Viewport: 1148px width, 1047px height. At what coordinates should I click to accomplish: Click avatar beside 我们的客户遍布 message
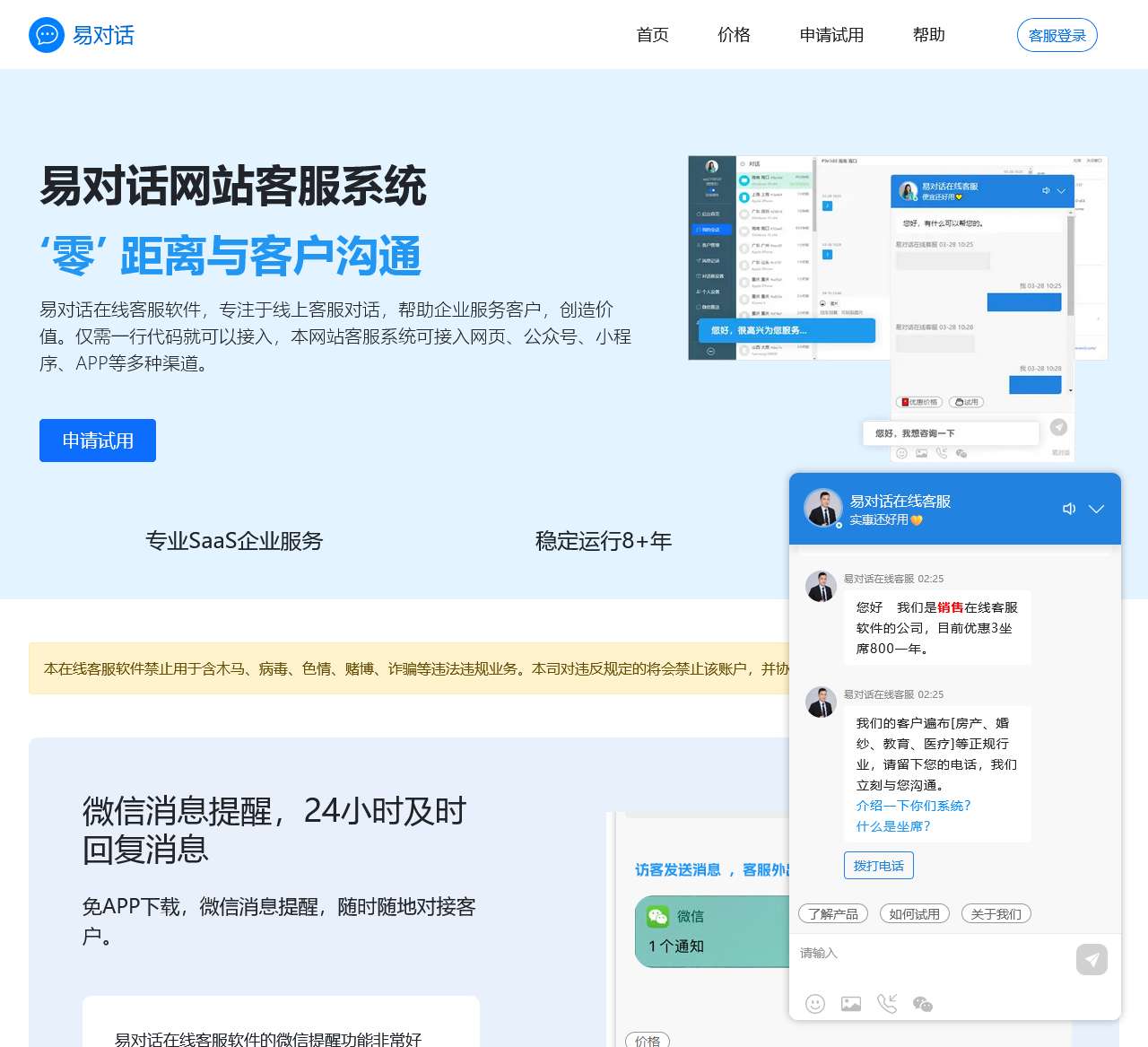pyautogui.click(x=821, y=702)
